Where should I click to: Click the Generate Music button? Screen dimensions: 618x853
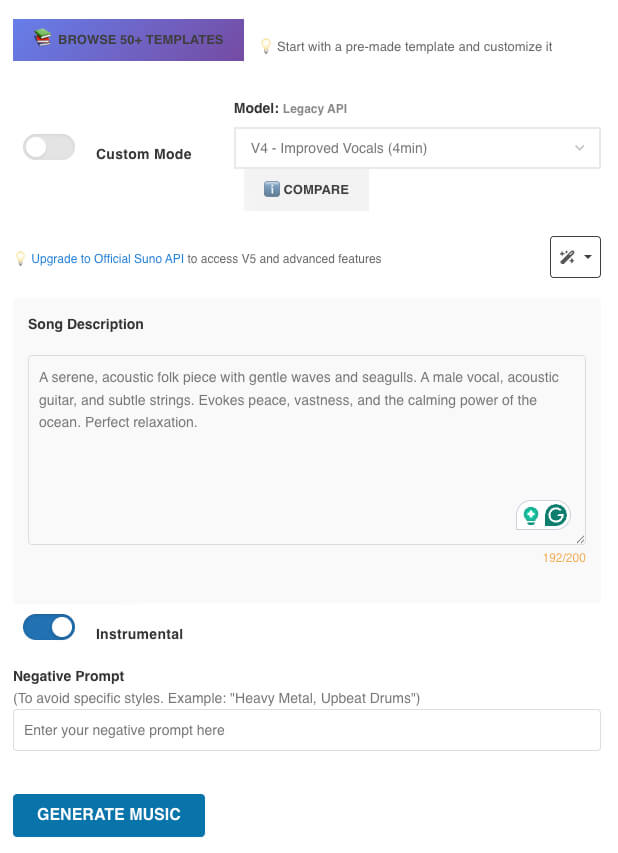[x=109, y=814]
